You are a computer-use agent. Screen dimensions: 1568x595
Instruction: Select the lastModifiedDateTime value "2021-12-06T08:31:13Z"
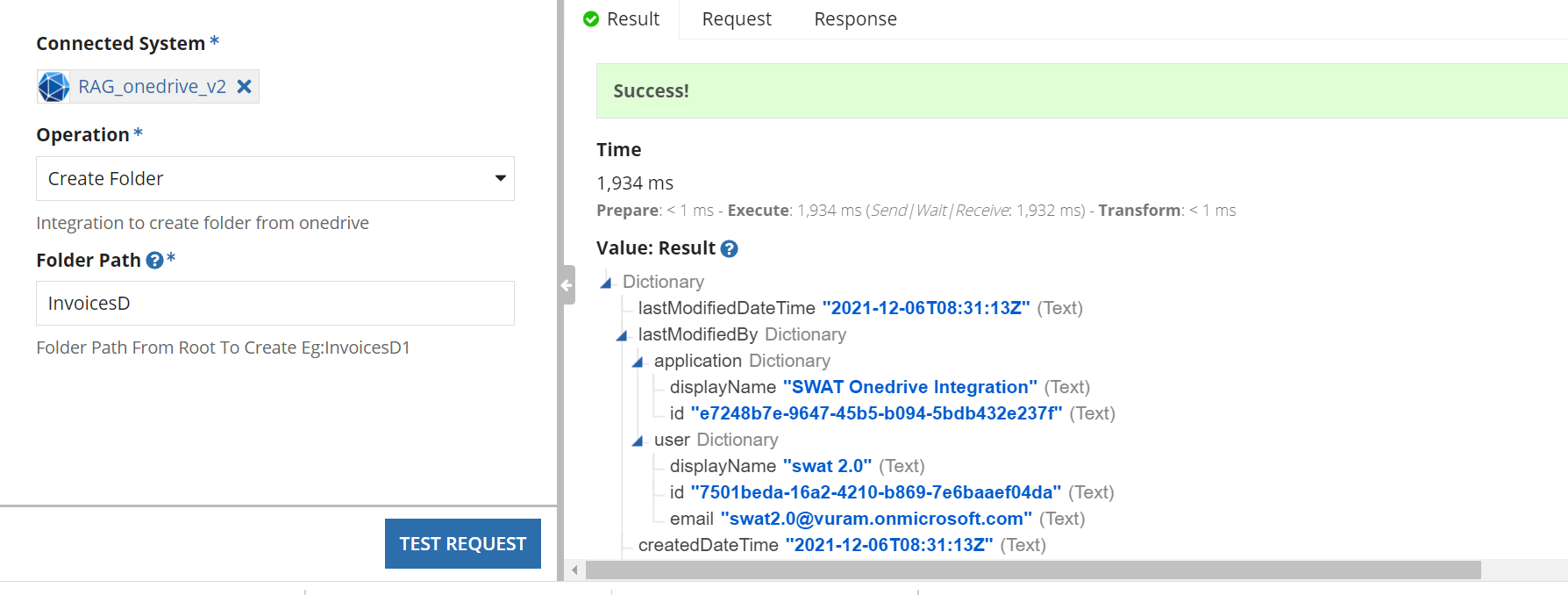(926, 308)
